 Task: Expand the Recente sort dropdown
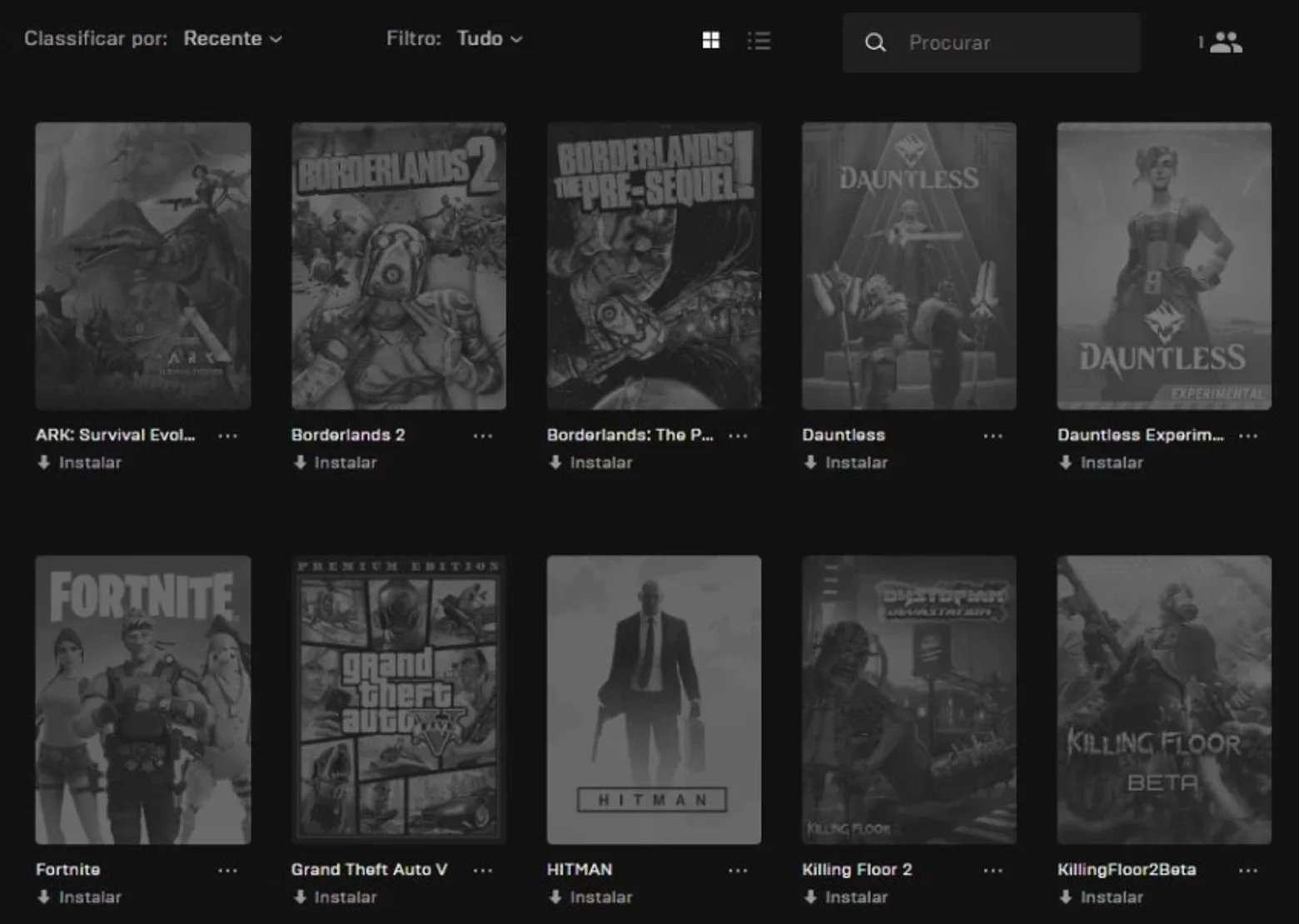tap(233, 38)
